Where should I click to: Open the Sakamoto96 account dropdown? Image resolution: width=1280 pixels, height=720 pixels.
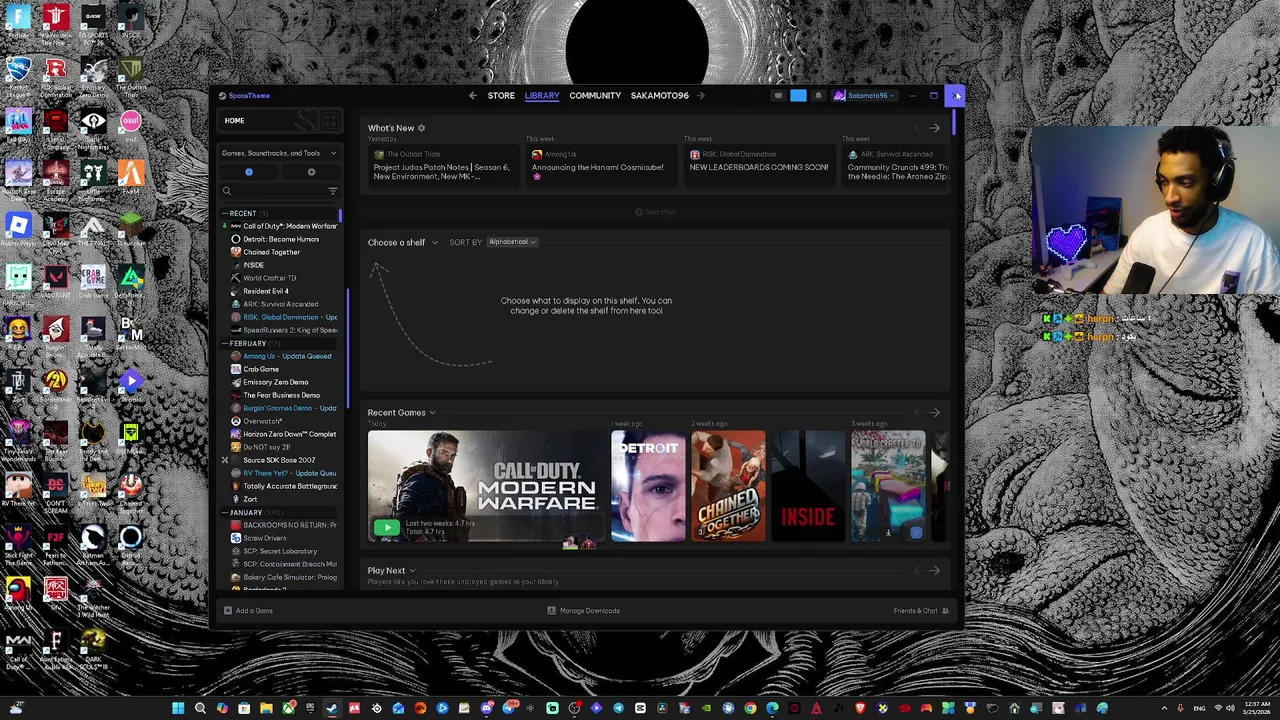[x=864, y=96]
